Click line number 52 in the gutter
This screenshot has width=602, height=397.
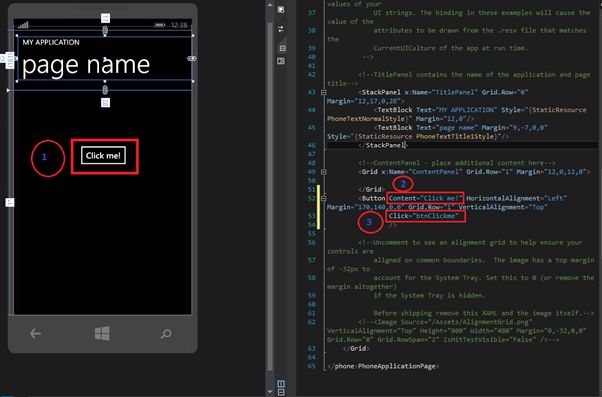click(x=311, y=198)
